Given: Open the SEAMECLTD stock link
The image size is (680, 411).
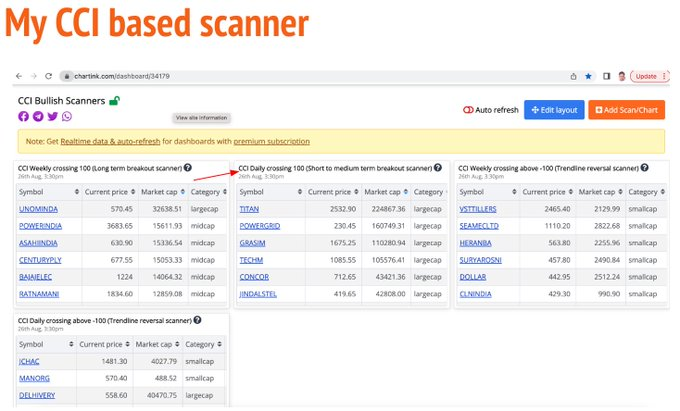Looking at the screenshot, I should (x=479, y=226).
